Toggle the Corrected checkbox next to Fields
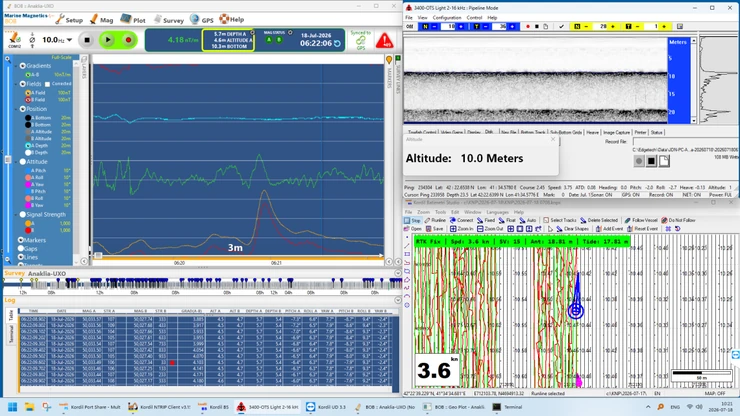Image resolution: width=740 pixels, height=416 pixels. coord(47,84)
